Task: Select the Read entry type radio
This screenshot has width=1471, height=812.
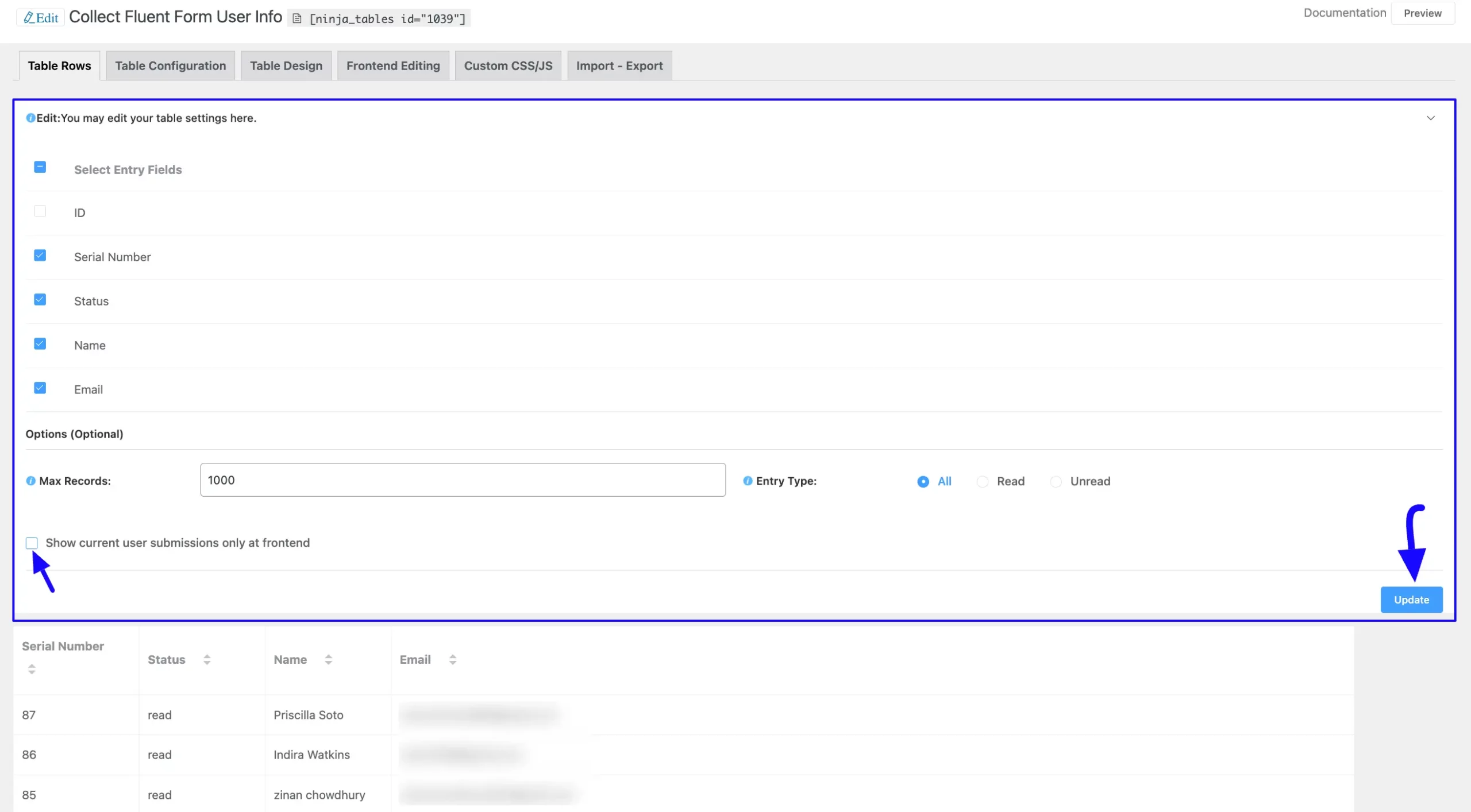Action: pyautogui.click(x=983, y=482)
